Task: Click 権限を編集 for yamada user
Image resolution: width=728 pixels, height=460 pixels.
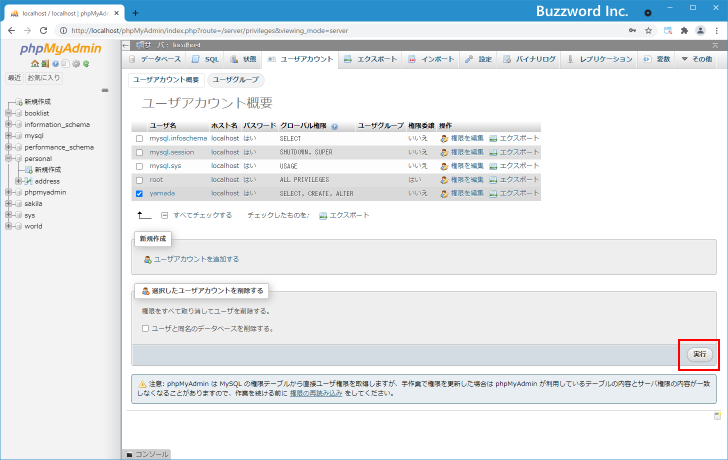Action: (x=460, y=193)
